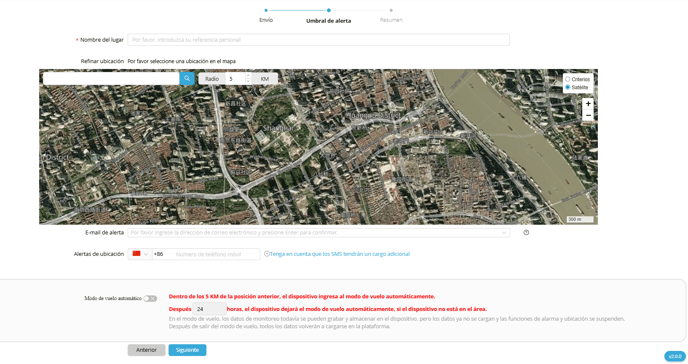
Task: Open the SMS additional charge notice link
Action: pos(340,254)
